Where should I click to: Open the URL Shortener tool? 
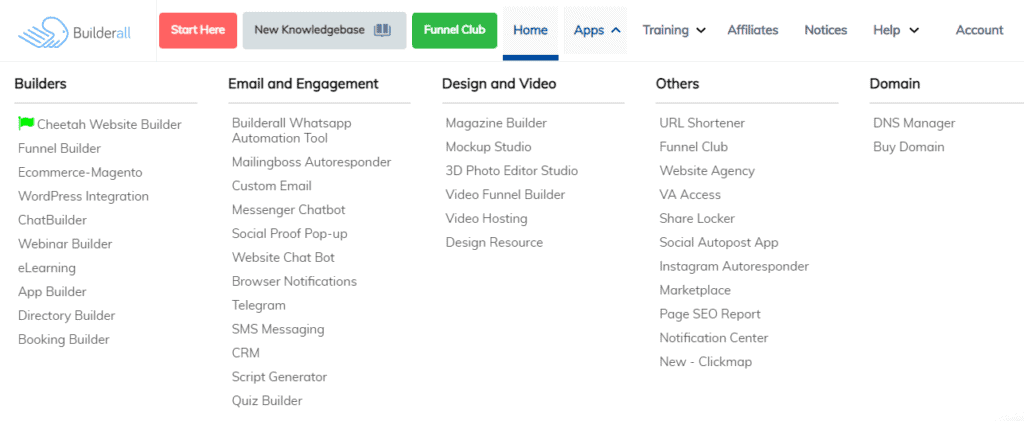[x=702, y=123]
